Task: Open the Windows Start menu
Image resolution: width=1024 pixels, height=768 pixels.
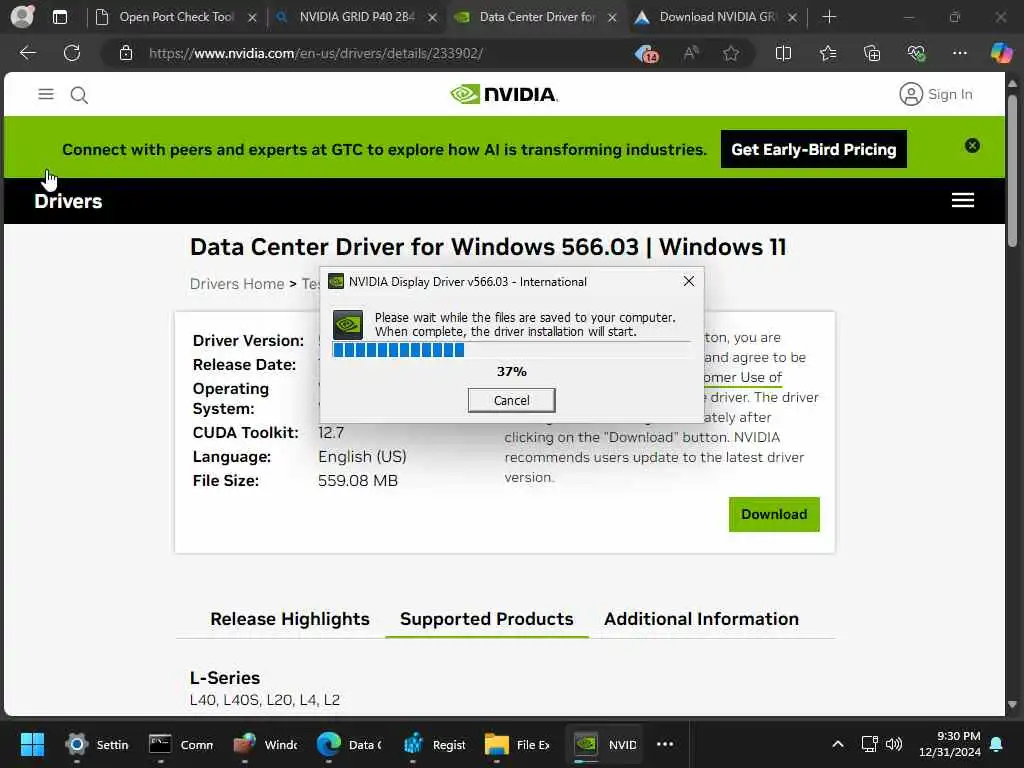Action: [x=32, y=744]
